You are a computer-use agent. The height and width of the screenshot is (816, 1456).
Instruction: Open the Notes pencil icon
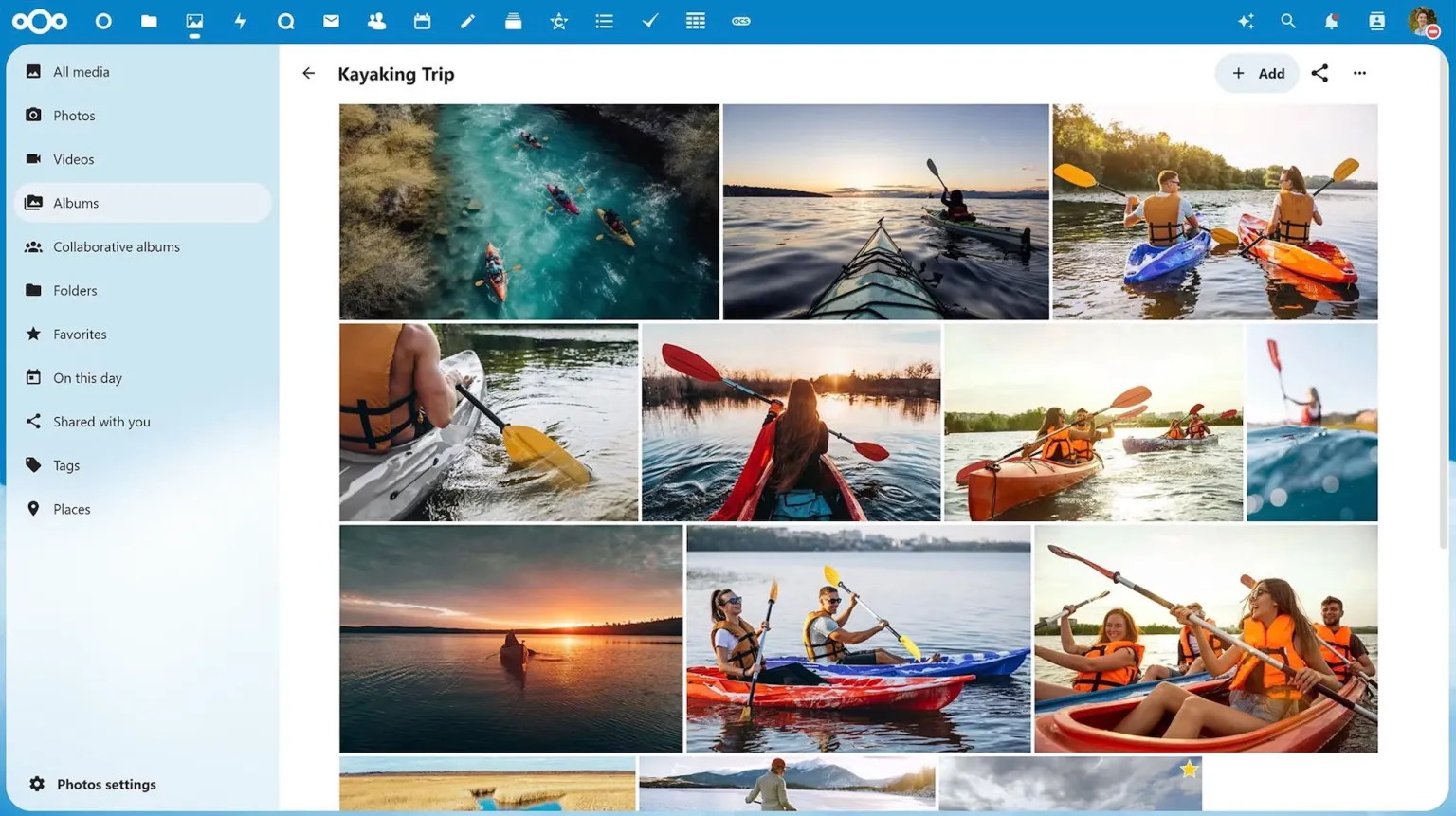467,21
